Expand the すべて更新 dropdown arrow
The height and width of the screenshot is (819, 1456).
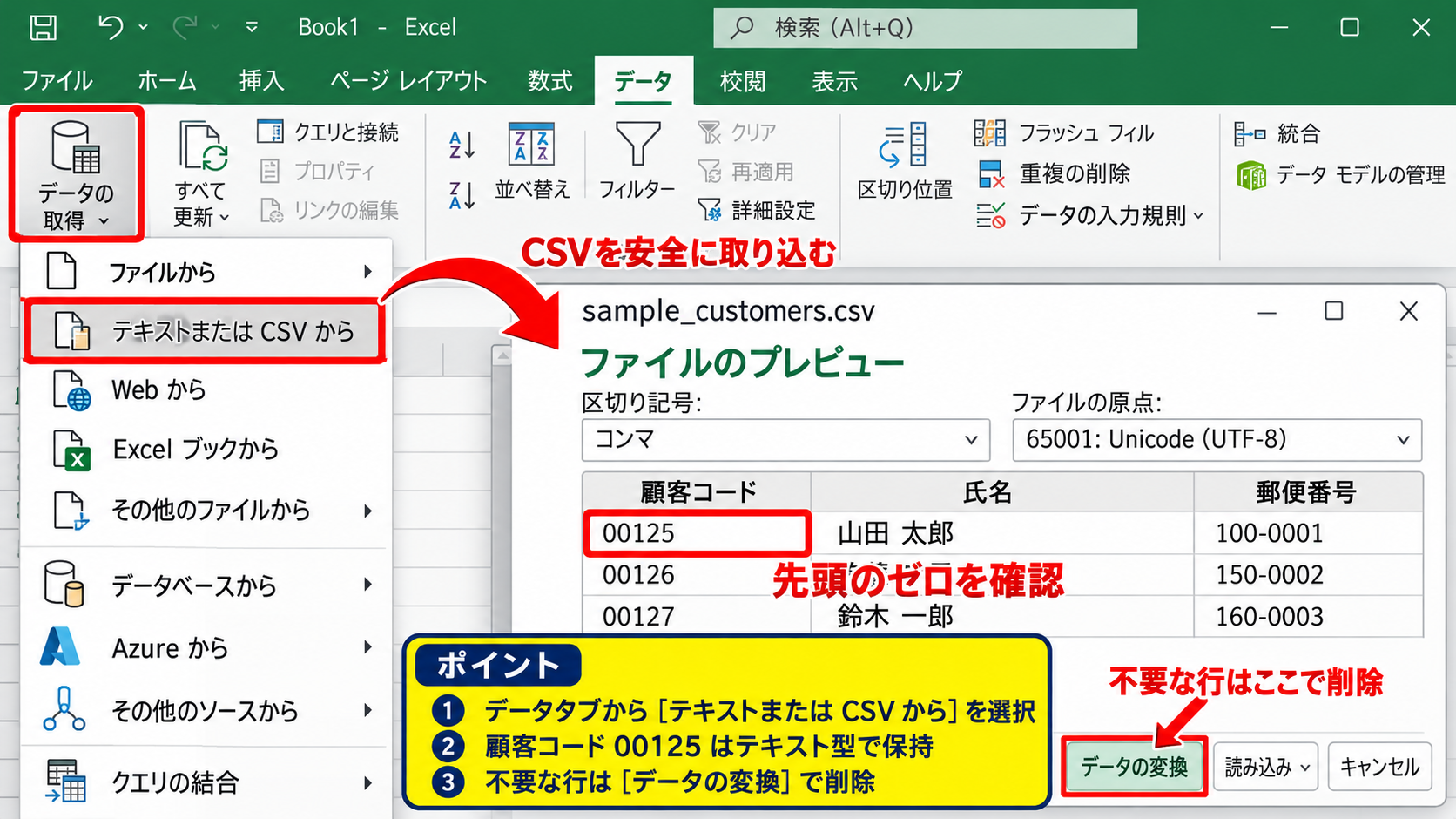[225, 218]
